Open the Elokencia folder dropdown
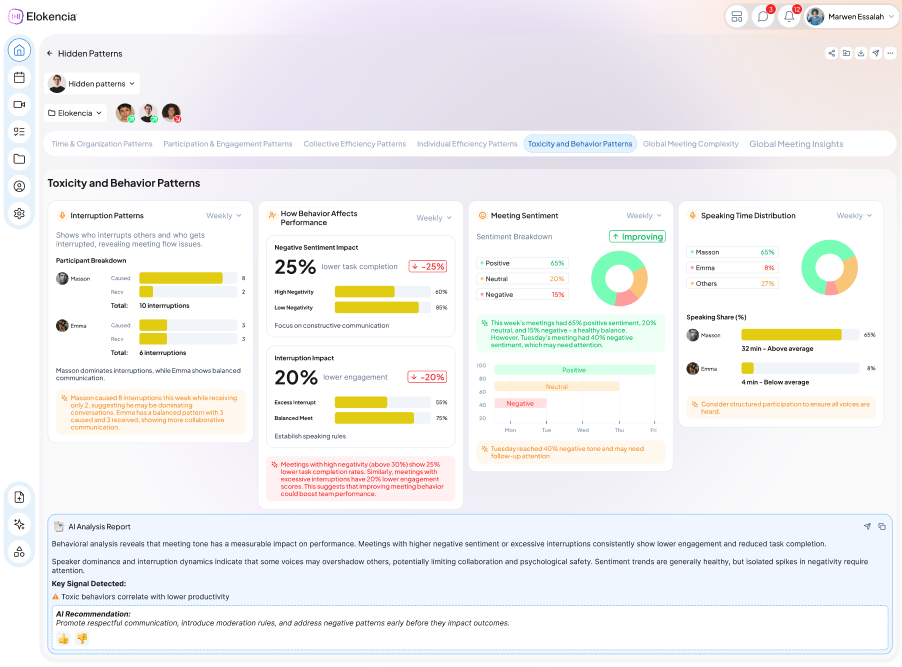 click(75, 113)
